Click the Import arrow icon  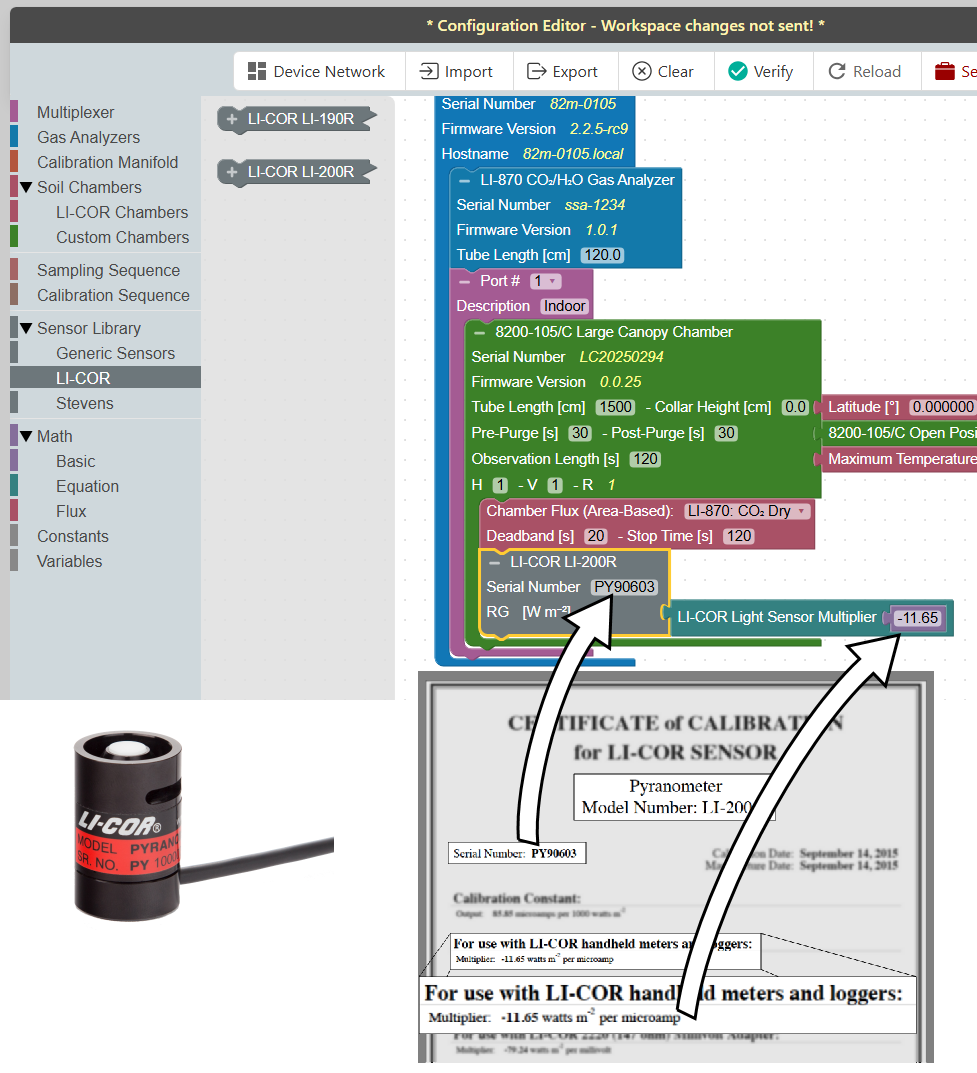[x=429, y=71]
